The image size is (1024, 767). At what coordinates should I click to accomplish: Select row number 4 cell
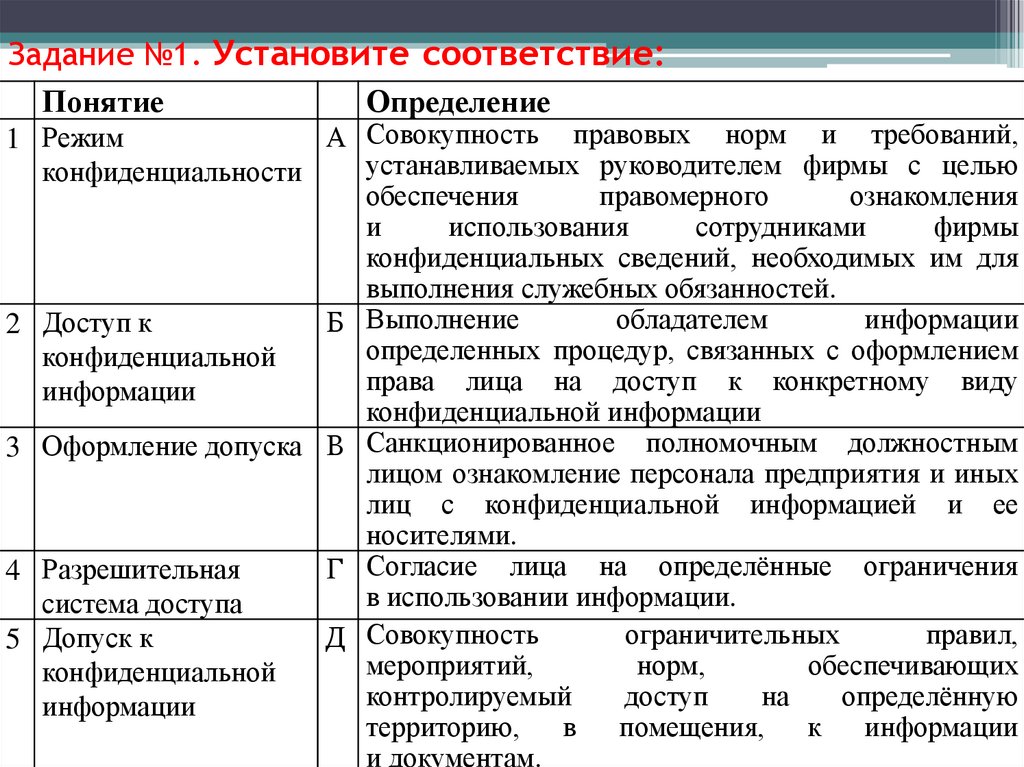(16, 585)
